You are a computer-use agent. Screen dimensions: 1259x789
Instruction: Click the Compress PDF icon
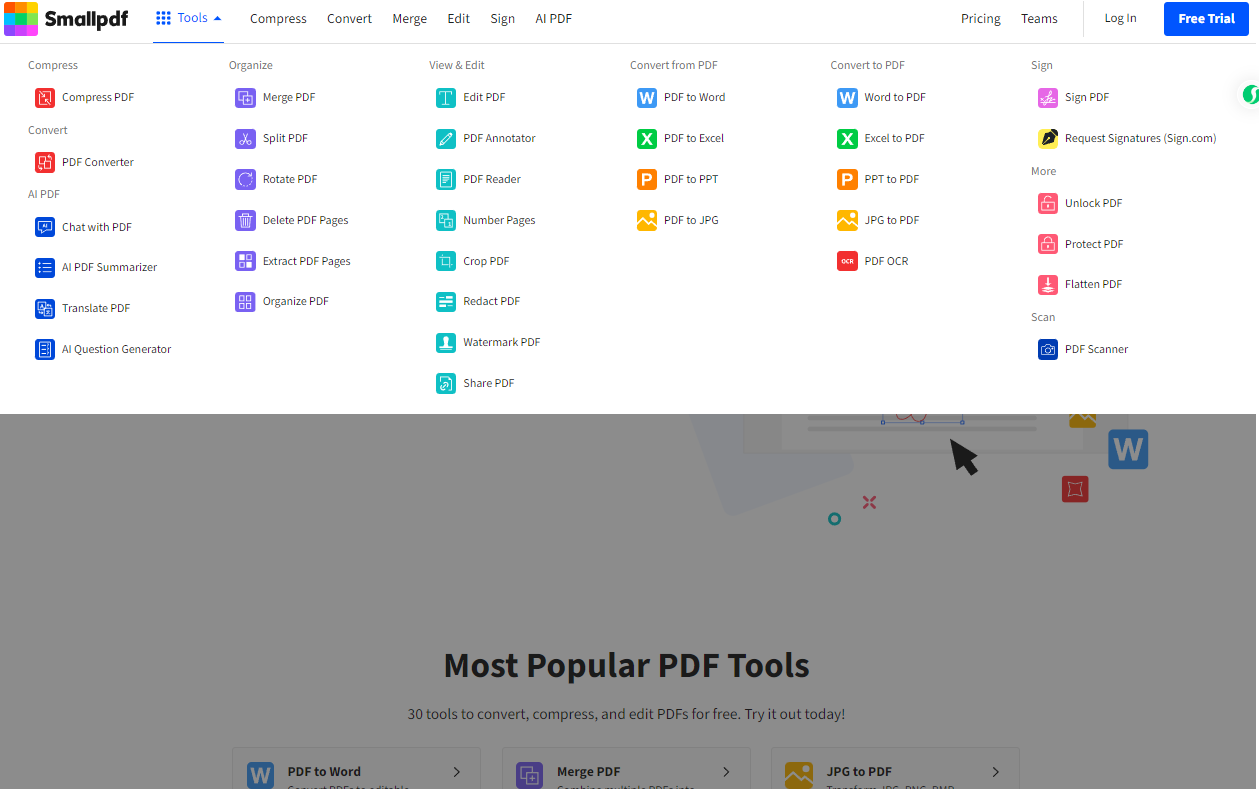(x=45, y=97)
